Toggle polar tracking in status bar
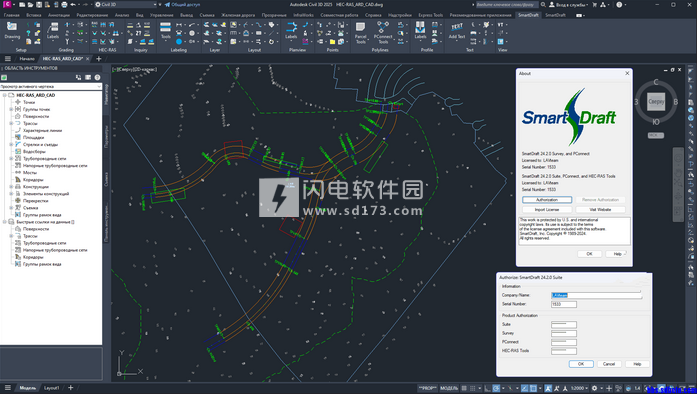This screenshot has height=394, width=697. click(496, 388)
